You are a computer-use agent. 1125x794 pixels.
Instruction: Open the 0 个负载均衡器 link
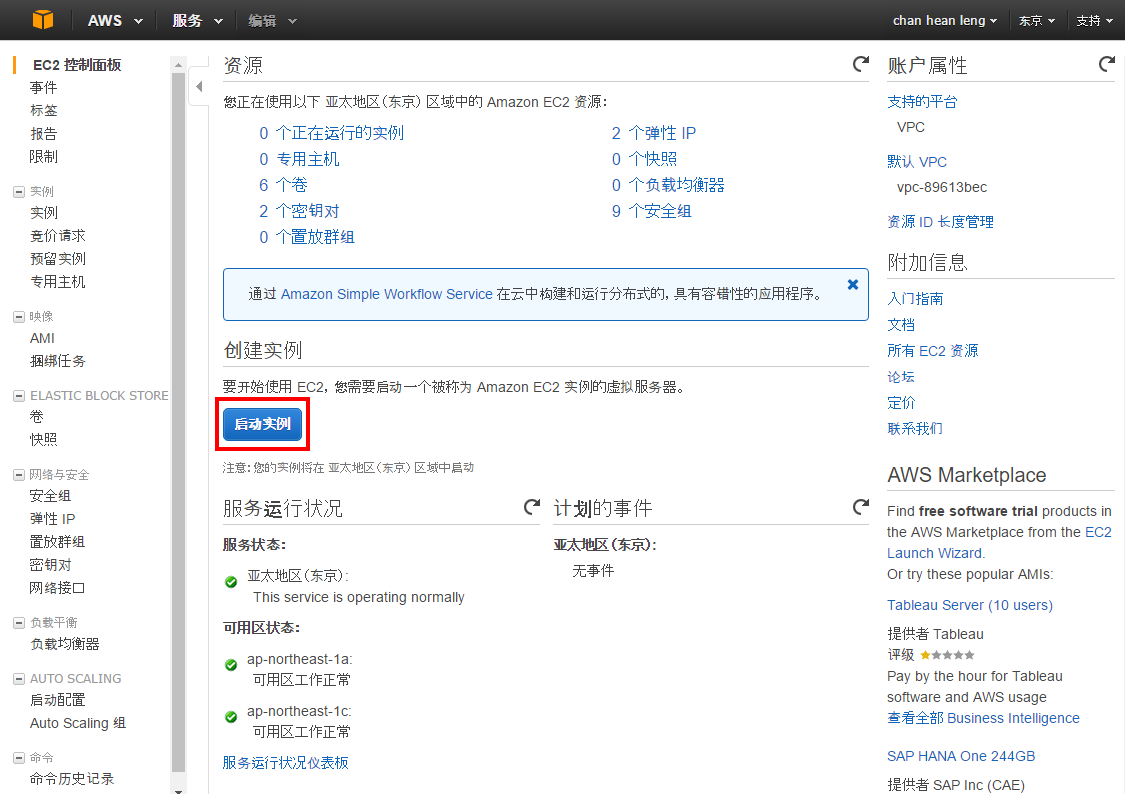coord(668,185)
